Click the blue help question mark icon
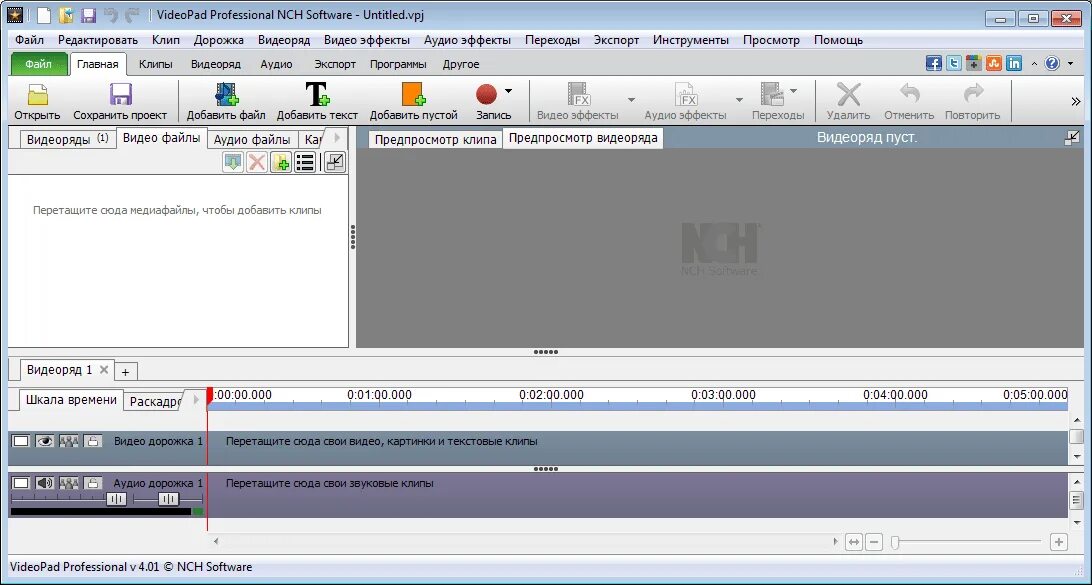Screen dimensions: 1092x585 coord(1052,63)
